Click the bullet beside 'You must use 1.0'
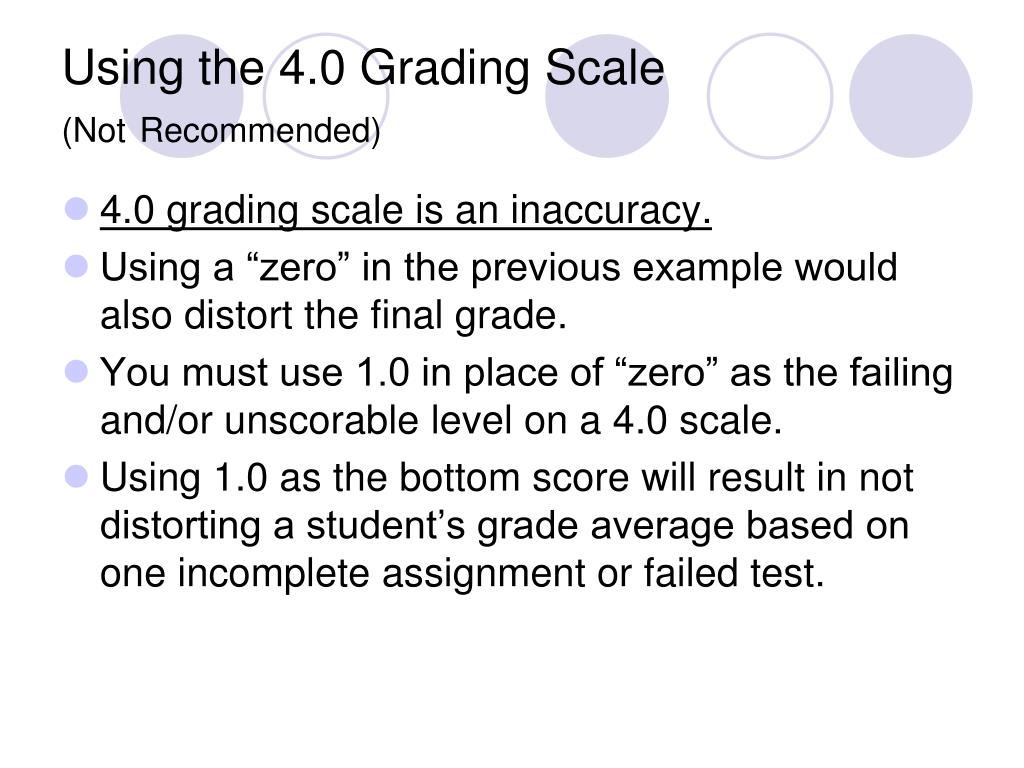Viewport: 1024px width, 768px height. (77, 372)
